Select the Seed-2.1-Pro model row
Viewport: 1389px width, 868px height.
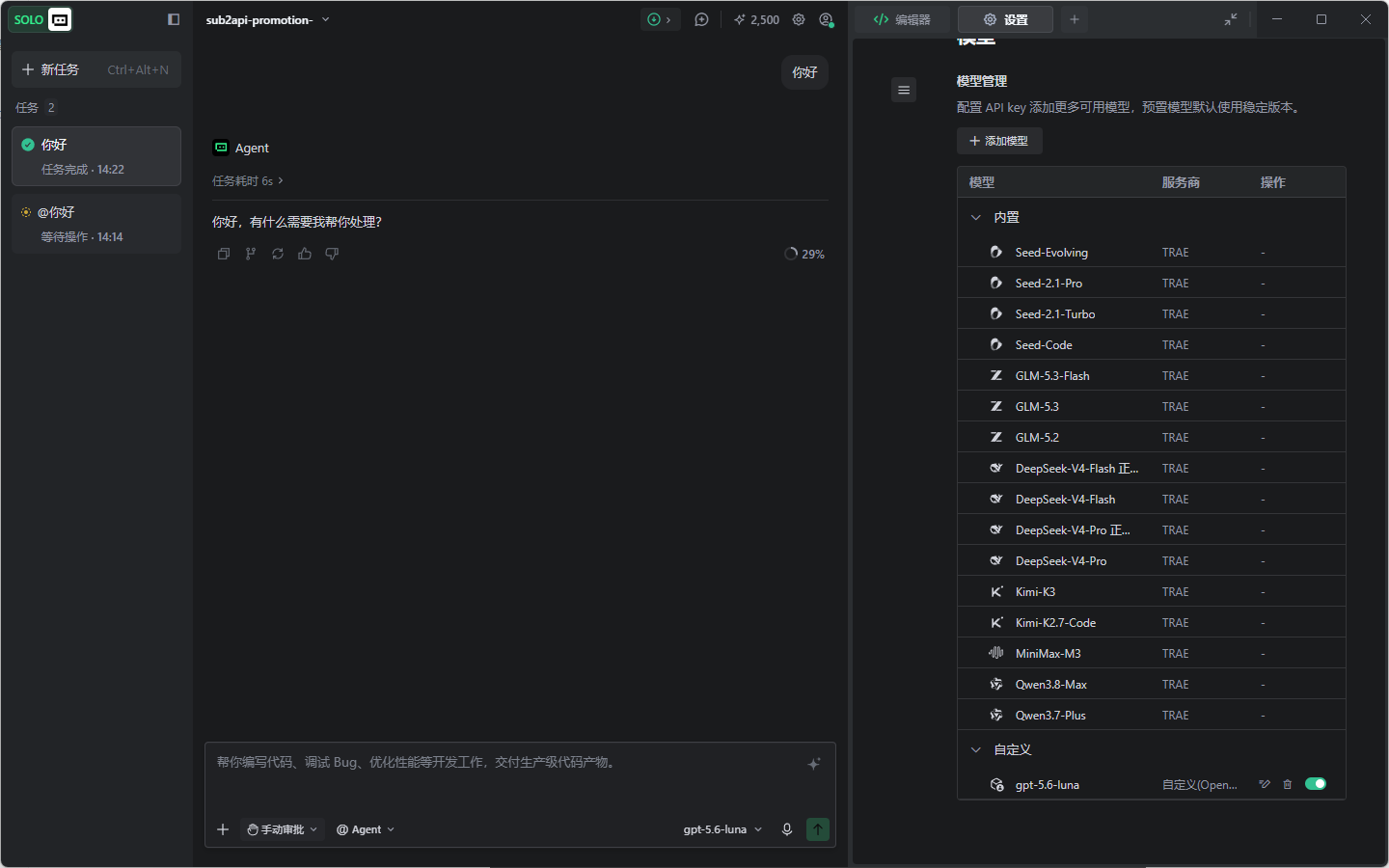1152,283
